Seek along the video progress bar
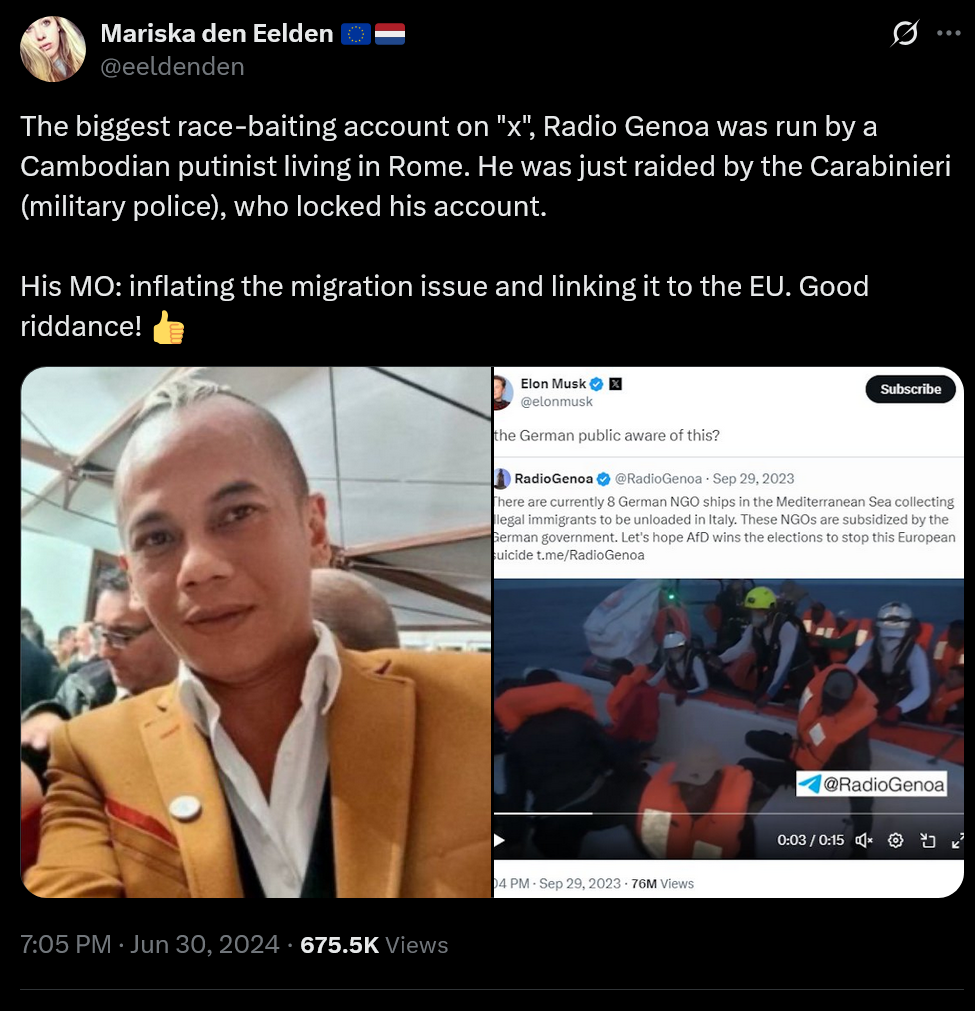This screenshot has width=975, height=1011. pos(729,814)
